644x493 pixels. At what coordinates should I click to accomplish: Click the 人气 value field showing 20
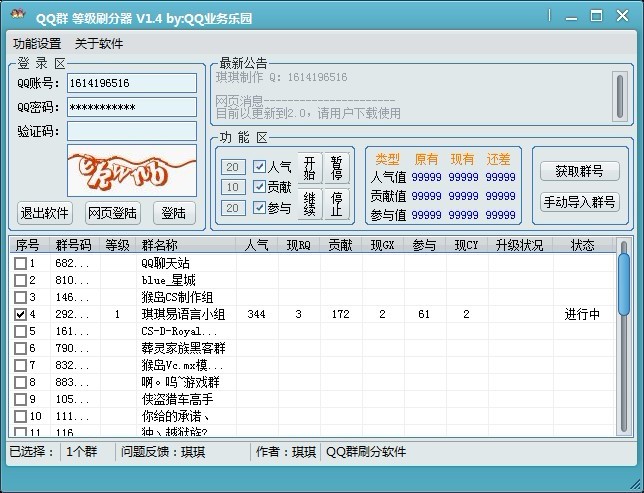tap(233, 167)
